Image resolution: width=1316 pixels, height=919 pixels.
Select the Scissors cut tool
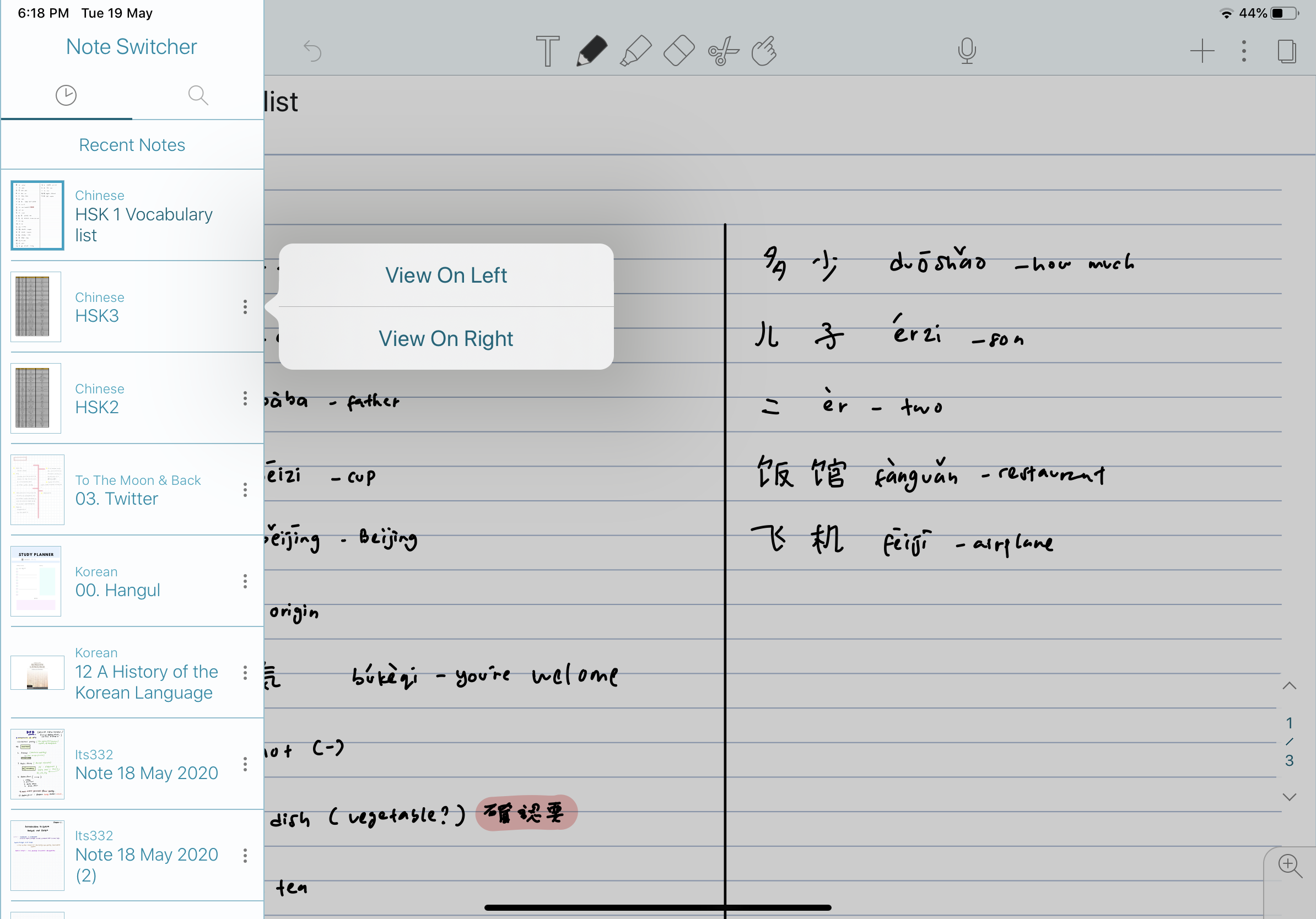(724, 51)
